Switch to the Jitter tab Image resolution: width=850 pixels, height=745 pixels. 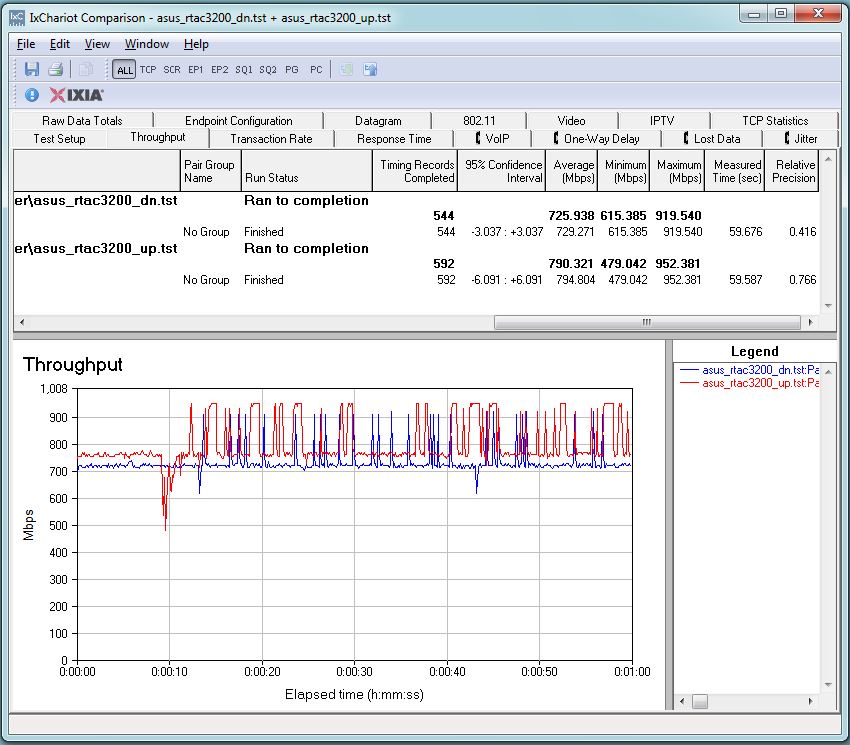click(x=801, y=139)
